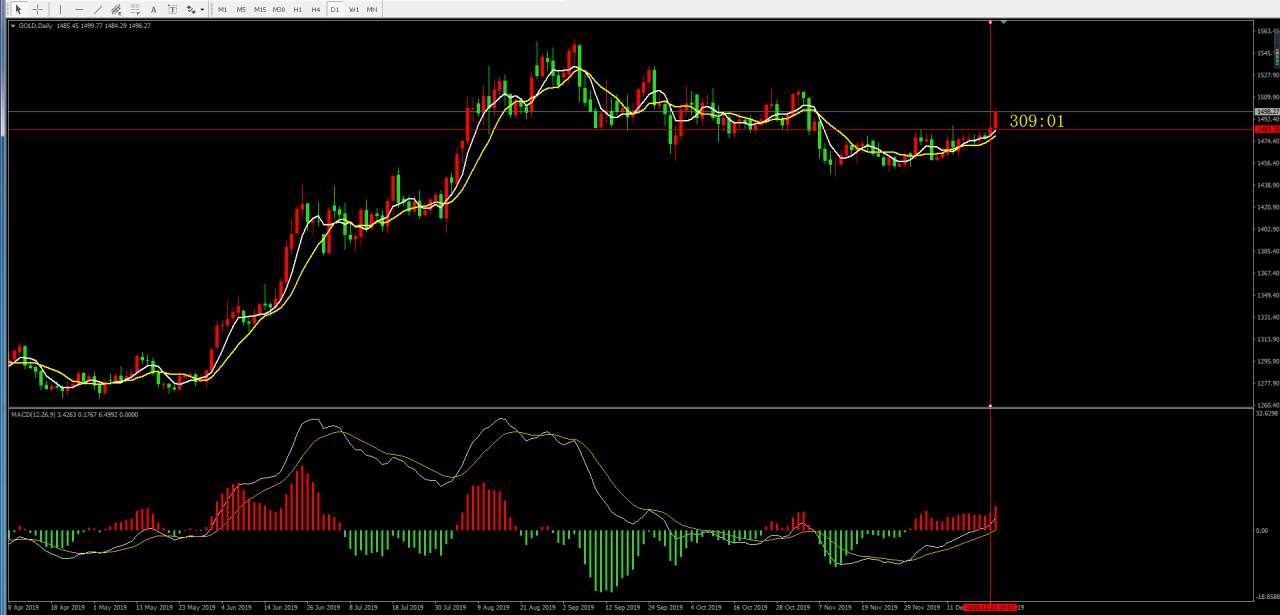Select the horizontal line tool
Viewport: 1280px width, 615px height.
(79, 9)
